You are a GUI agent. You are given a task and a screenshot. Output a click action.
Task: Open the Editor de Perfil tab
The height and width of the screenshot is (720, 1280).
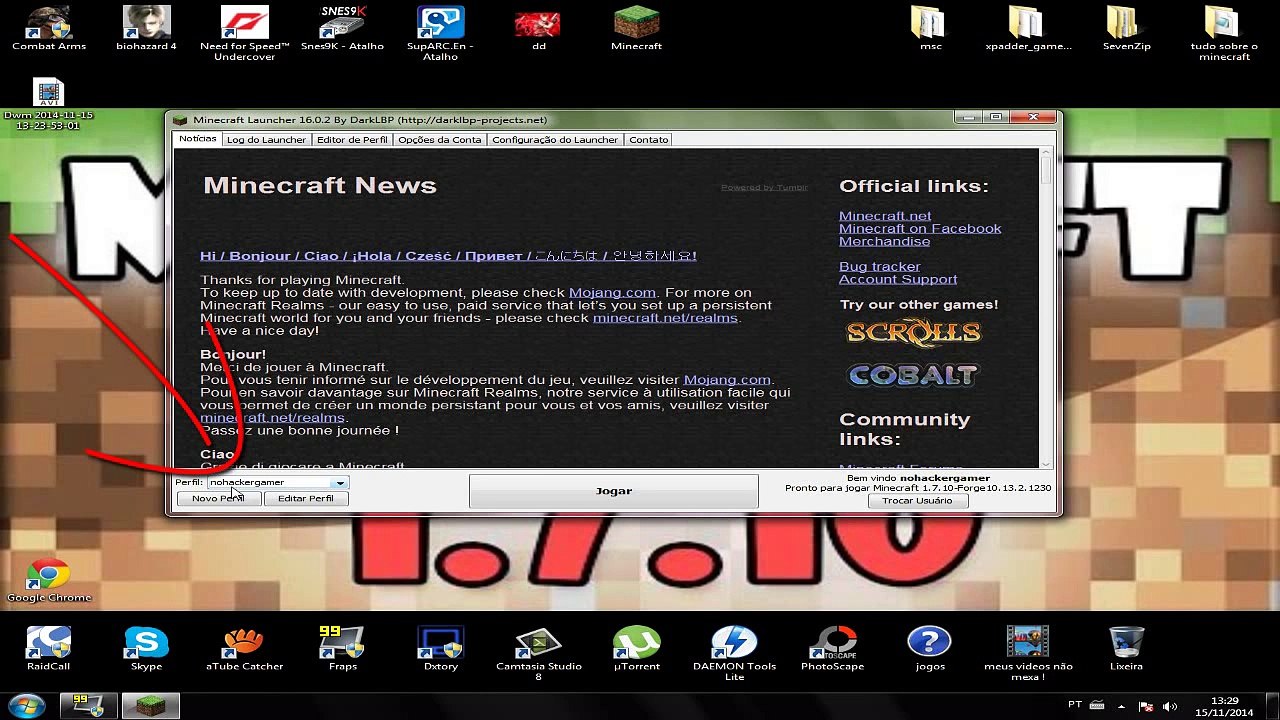pyautogui.click(x=352, y=140)
